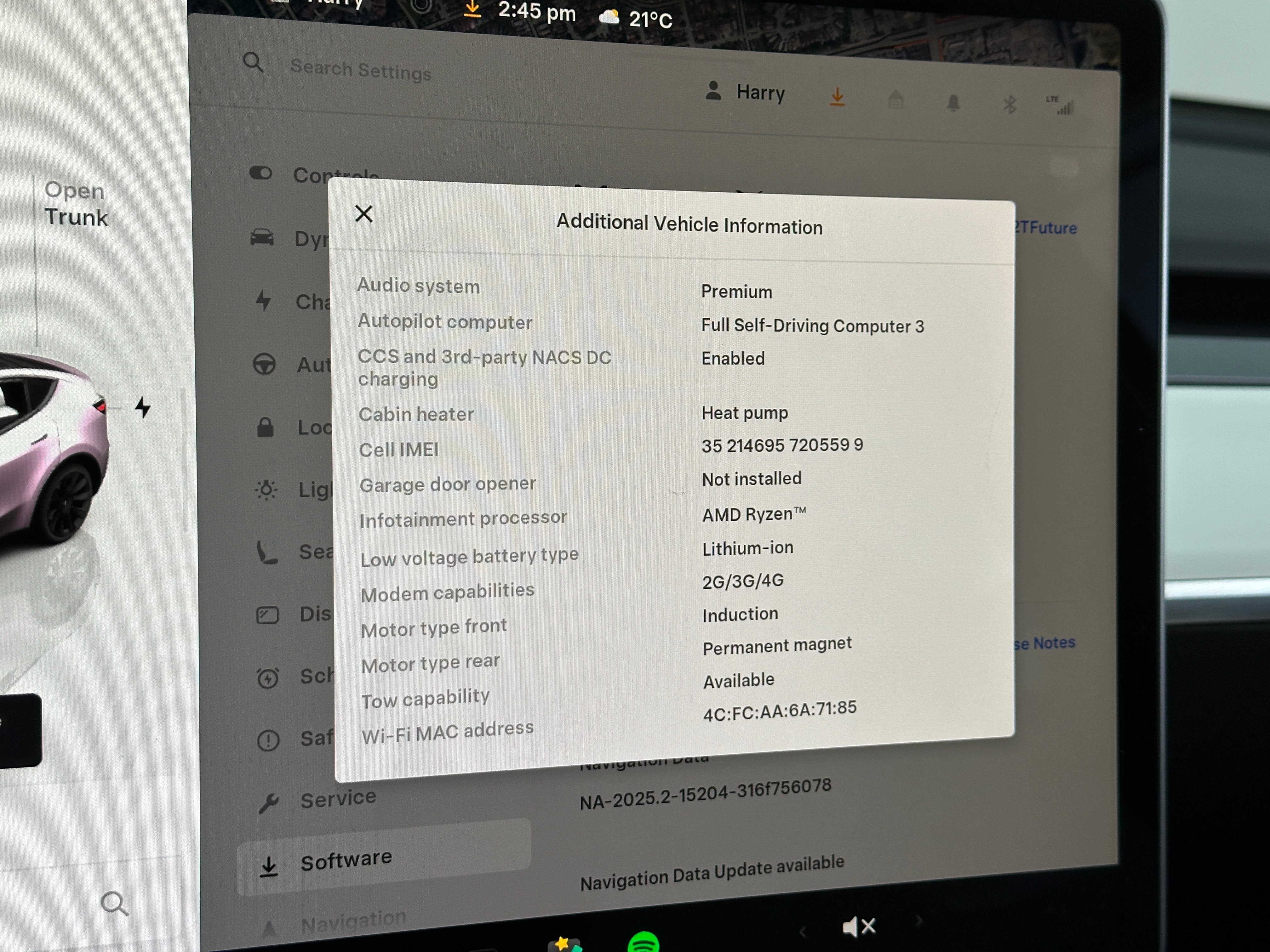Open the notifications bell icon

click(x=953, y=103)
